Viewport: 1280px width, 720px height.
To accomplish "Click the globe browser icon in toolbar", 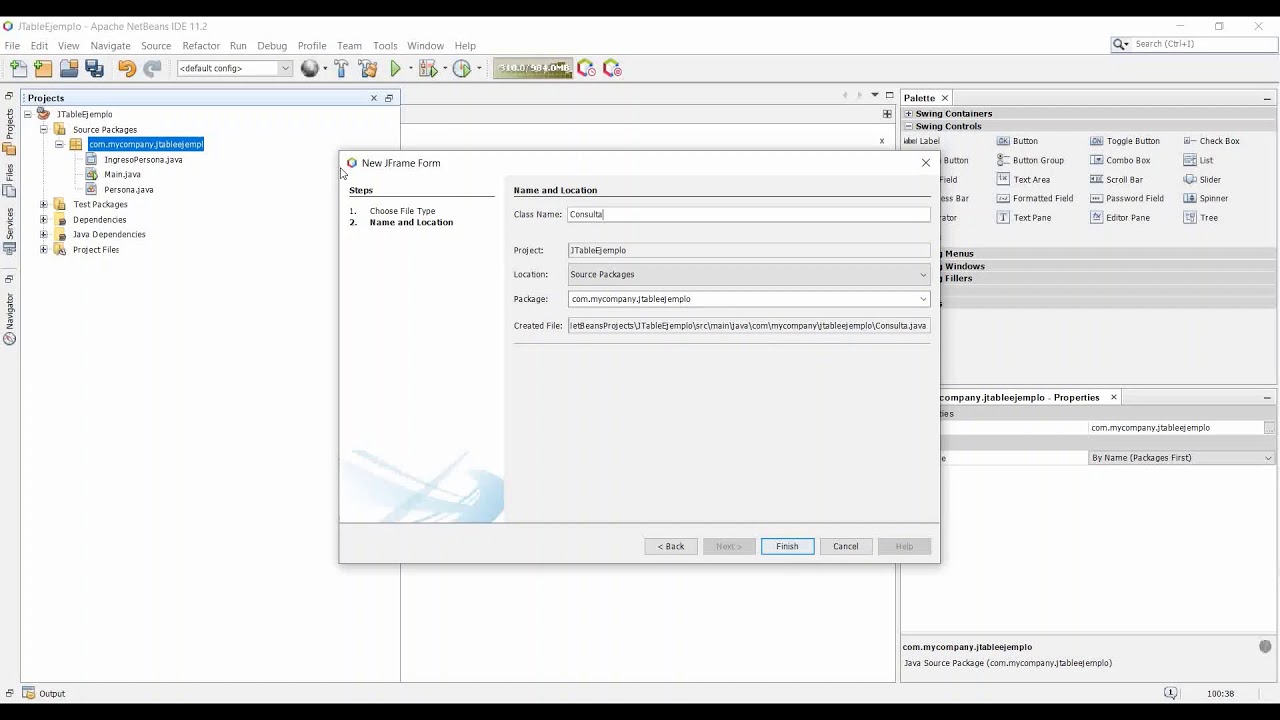I will [310, 68].
